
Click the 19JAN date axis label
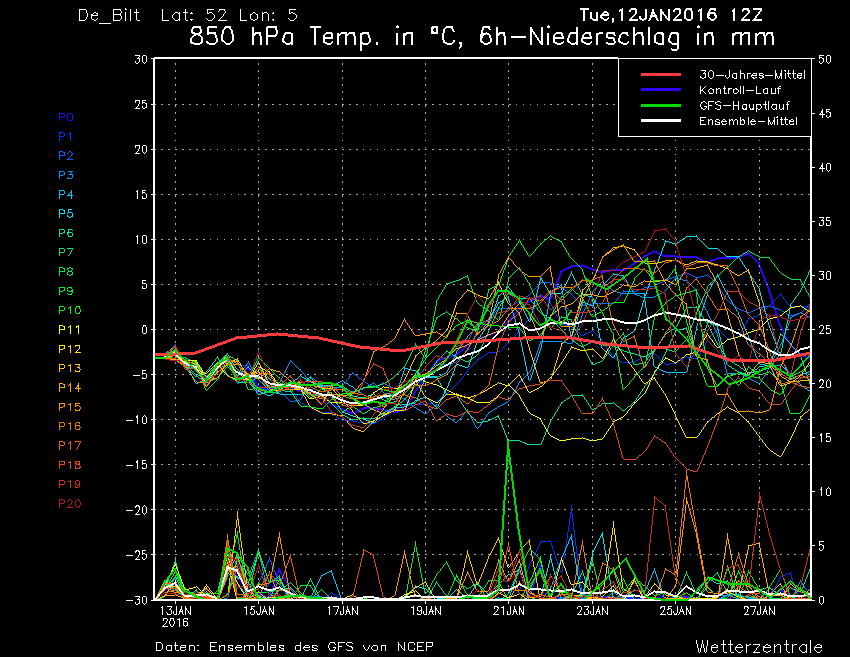426,611
